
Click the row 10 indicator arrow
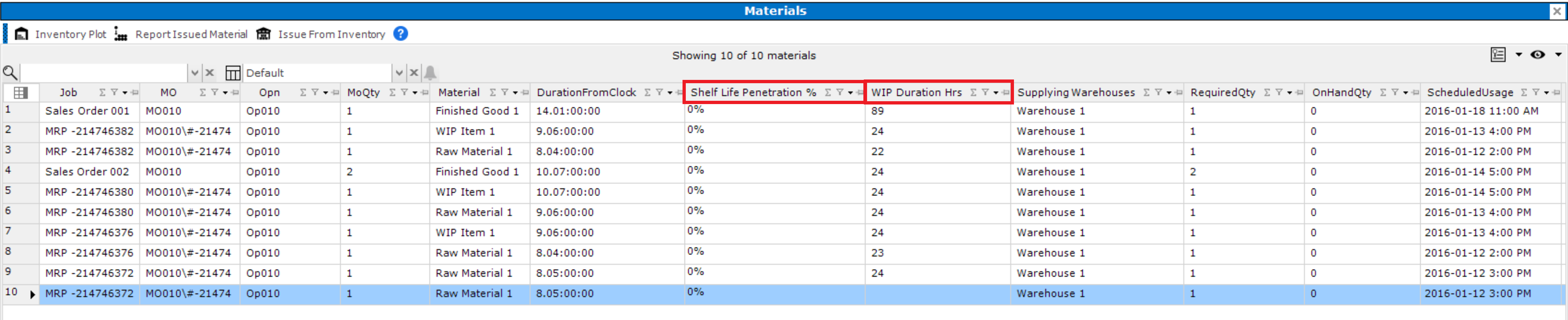point(33,294)
